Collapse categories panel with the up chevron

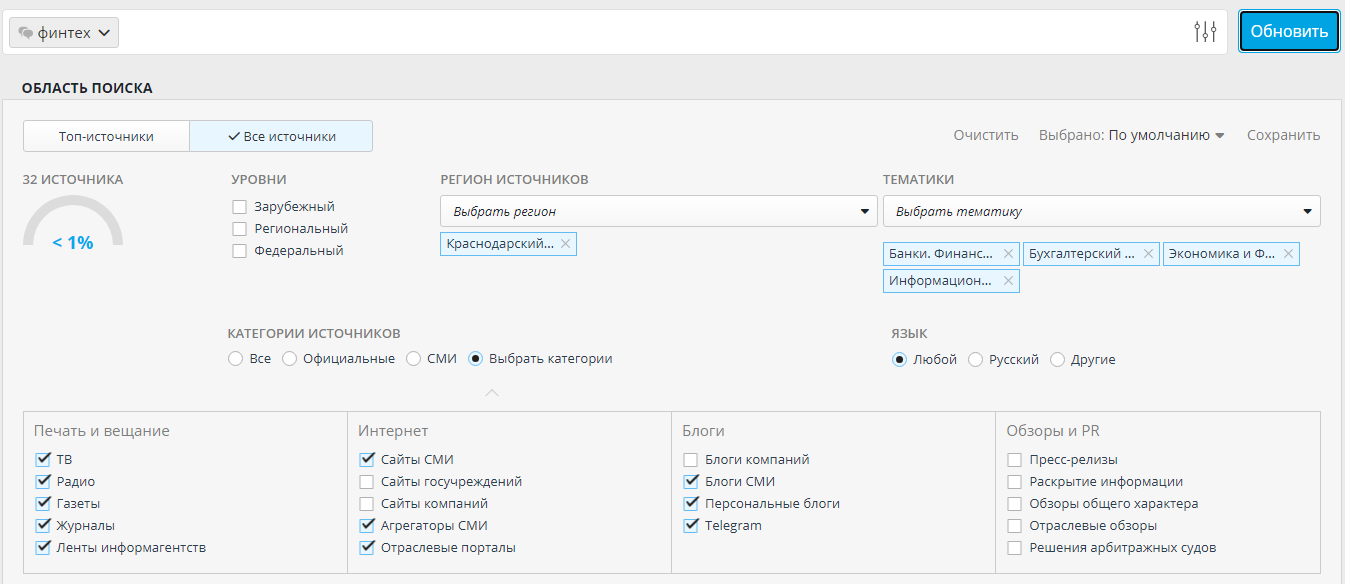pos(491,393)
